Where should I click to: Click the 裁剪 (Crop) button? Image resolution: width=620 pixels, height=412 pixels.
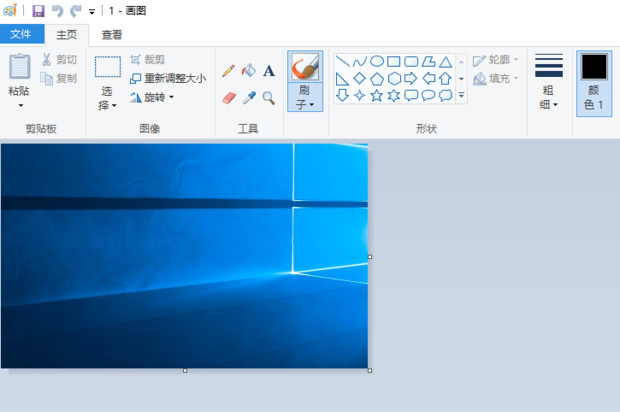coord(147,60)
